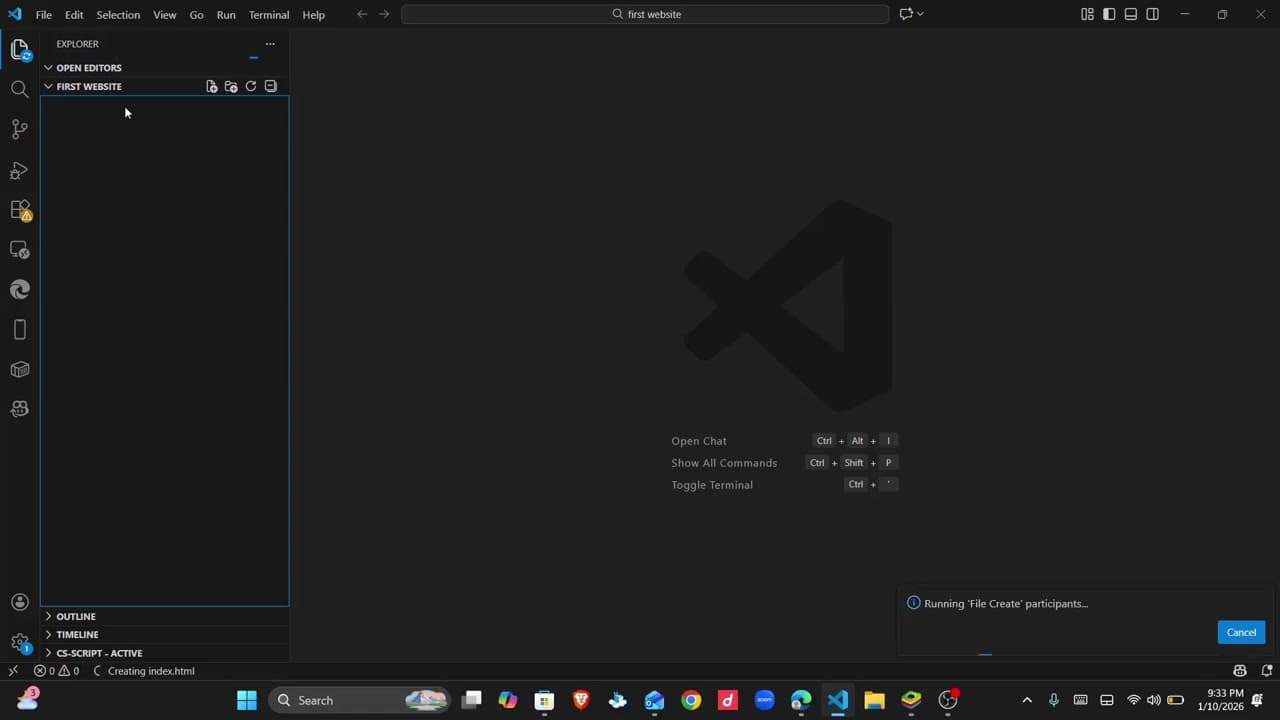1280x720 pixels.
Task: Show errors and warnings problems count
Action: (x=56, y=671)
